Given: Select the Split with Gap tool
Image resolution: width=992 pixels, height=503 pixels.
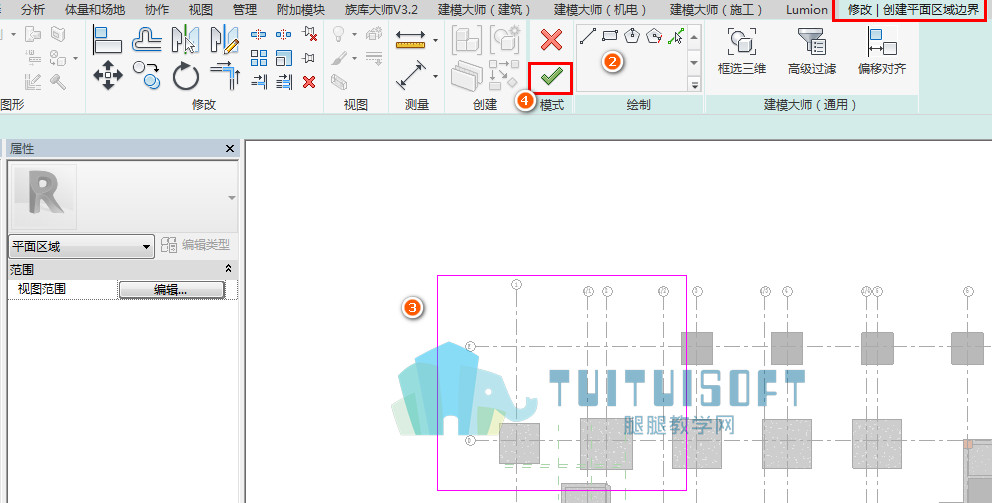Looking at the screenshot, I should point(283,34).
